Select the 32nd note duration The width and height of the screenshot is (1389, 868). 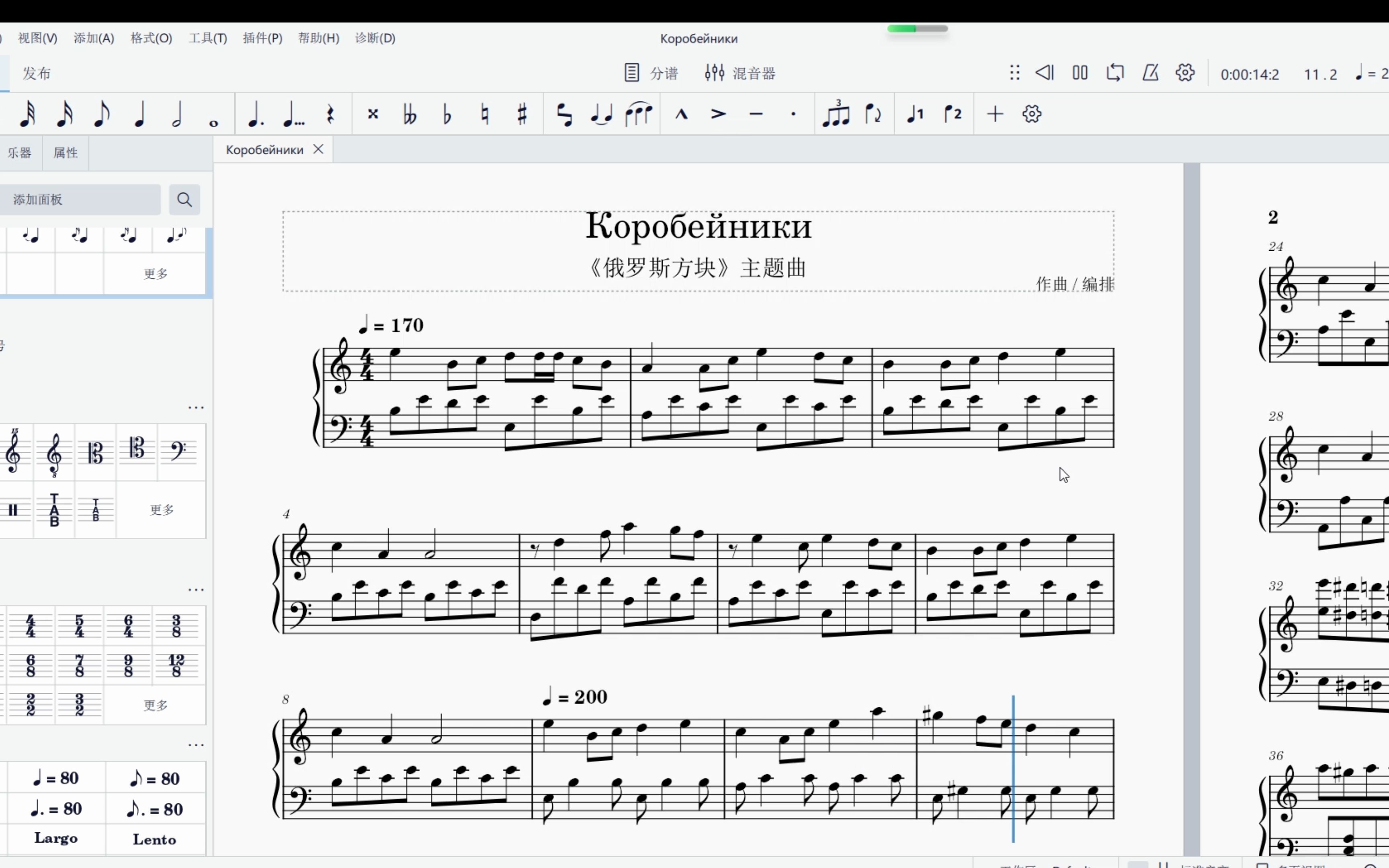click(x=27, y=114)
